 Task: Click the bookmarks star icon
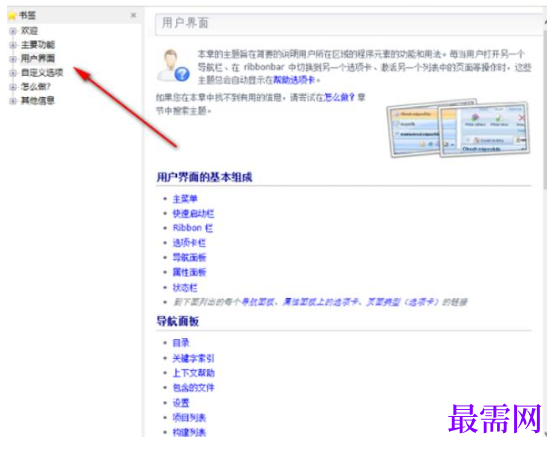tap(12, 15)
